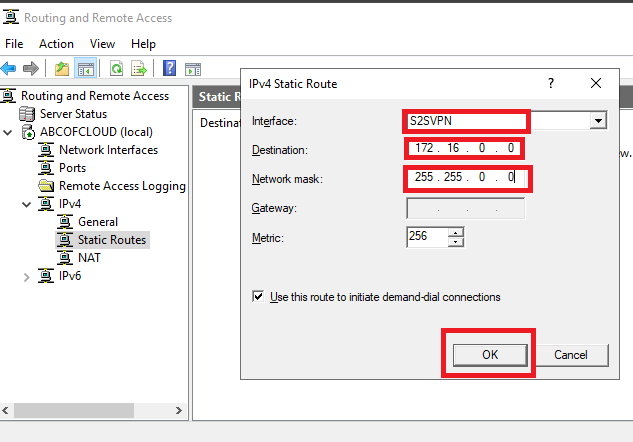Toggle Show/Hide Console Tree toolbar icon
Screen dimensions: 633x442
[x=86, y=69]
